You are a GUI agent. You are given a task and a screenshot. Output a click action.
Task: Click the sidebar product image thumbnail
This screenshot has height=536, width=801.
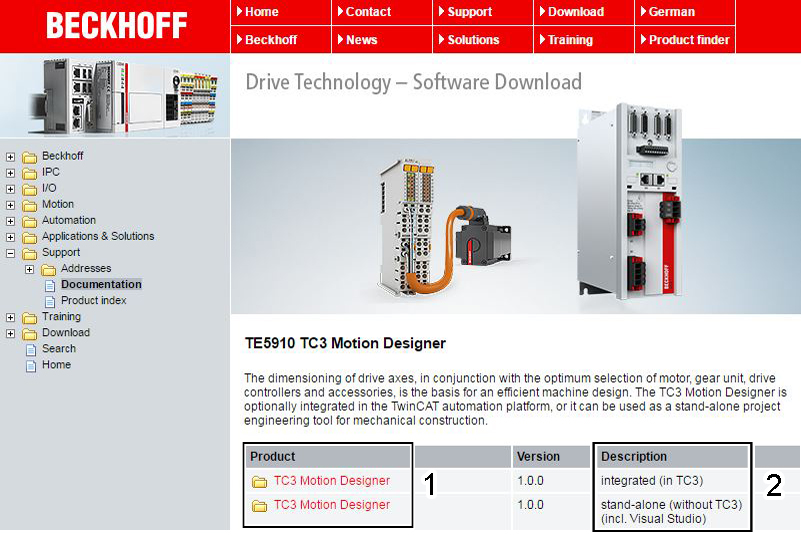click(x=115, y=96)
